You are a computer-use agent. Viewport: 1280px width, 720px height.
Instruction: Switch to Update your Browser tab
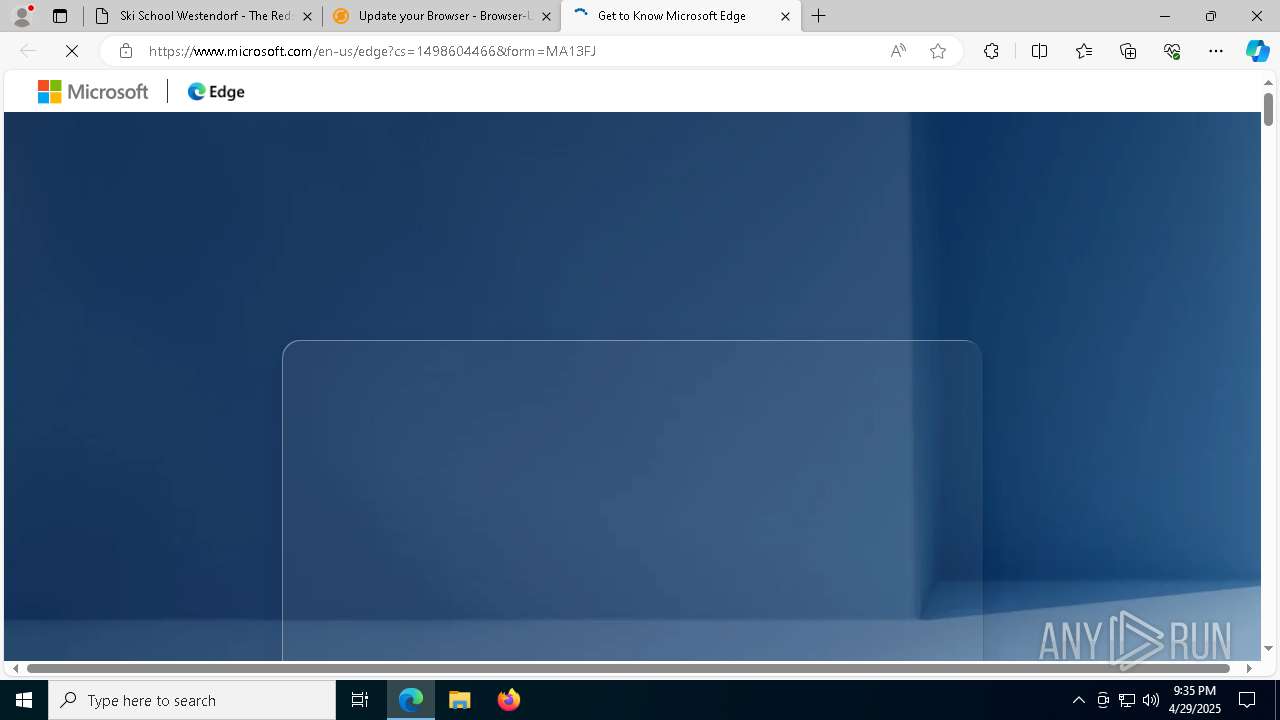(x=442, y=16)
